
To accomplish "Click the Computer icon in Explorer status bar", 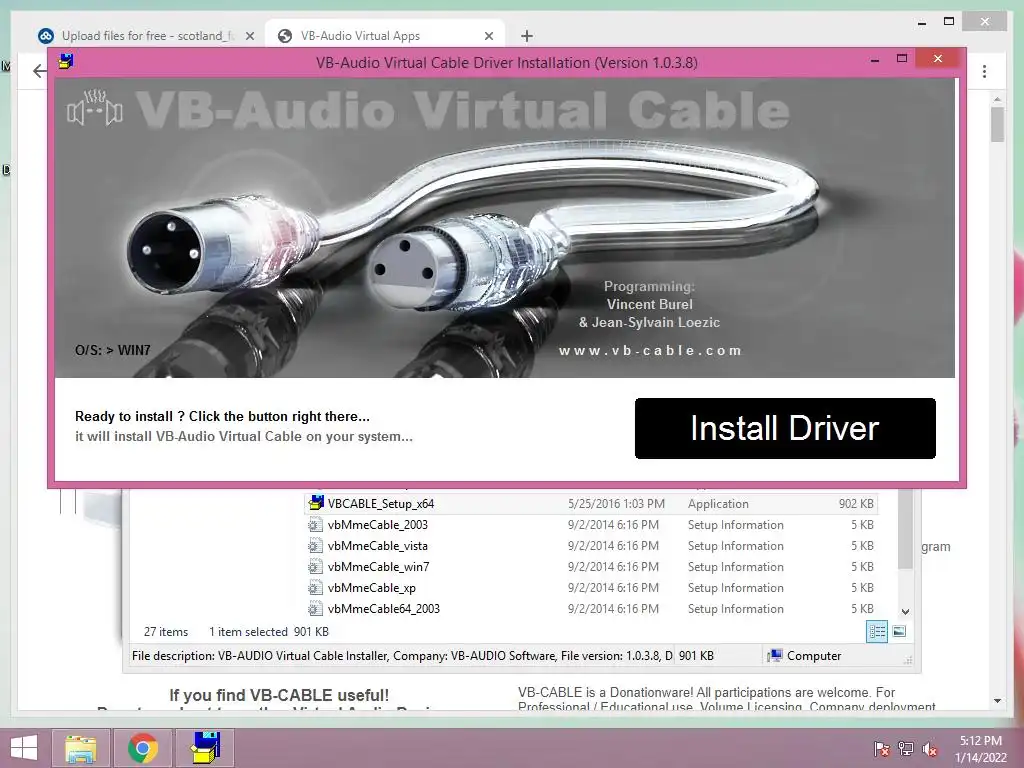I will point(775,656).
